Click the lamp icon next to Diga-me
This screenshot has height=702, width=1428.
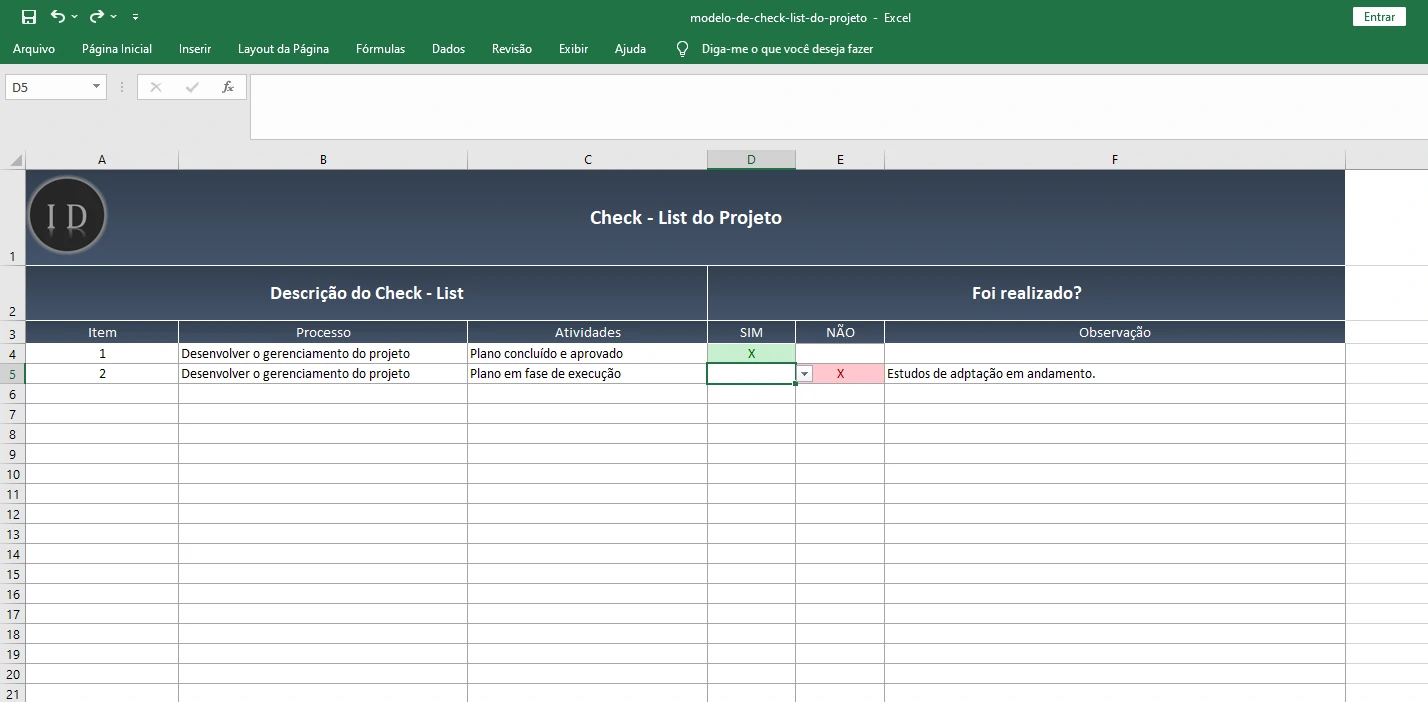(682, 48)
